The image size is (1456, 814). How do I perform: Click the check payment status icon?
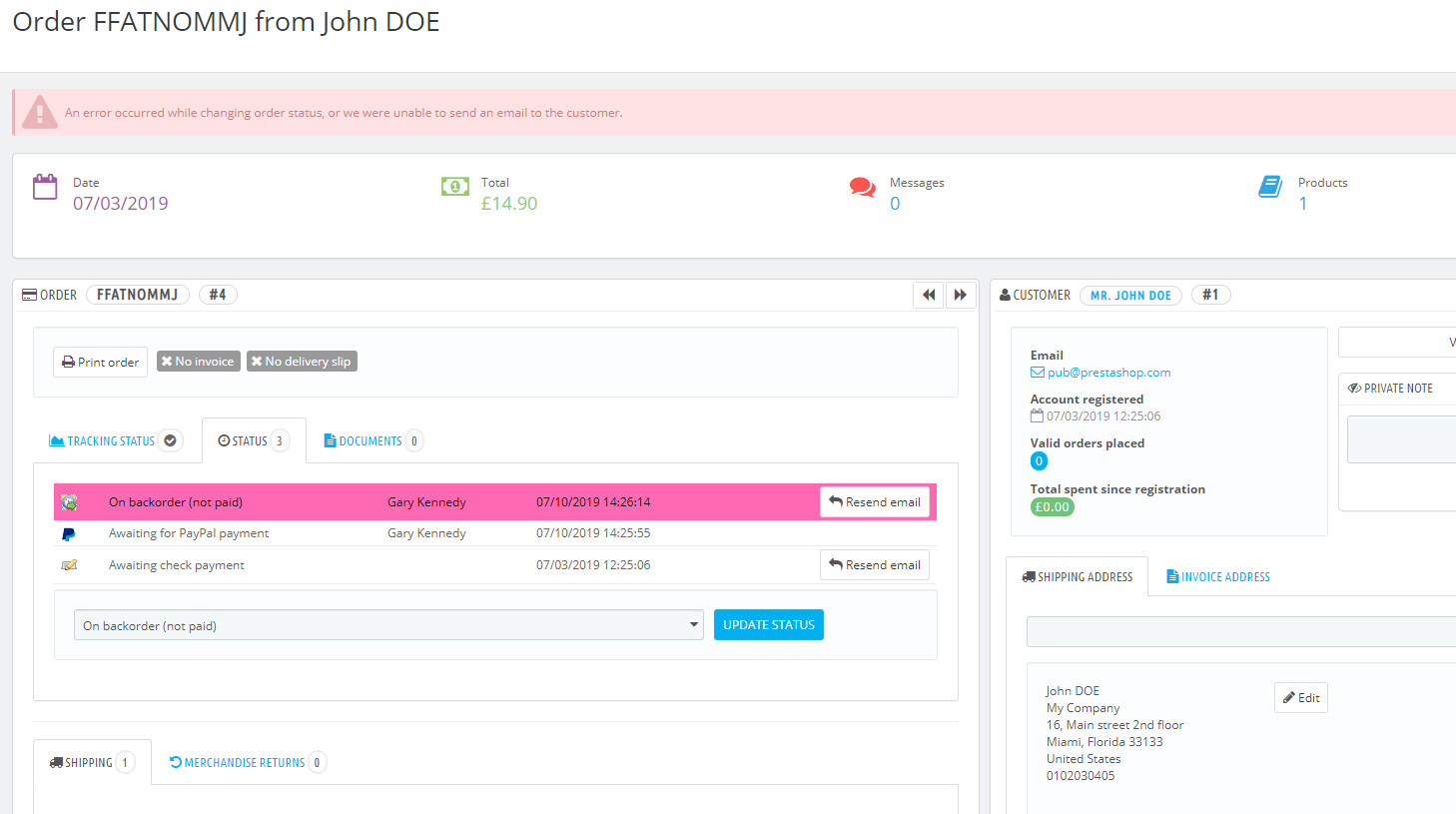(x=69, y=565)
